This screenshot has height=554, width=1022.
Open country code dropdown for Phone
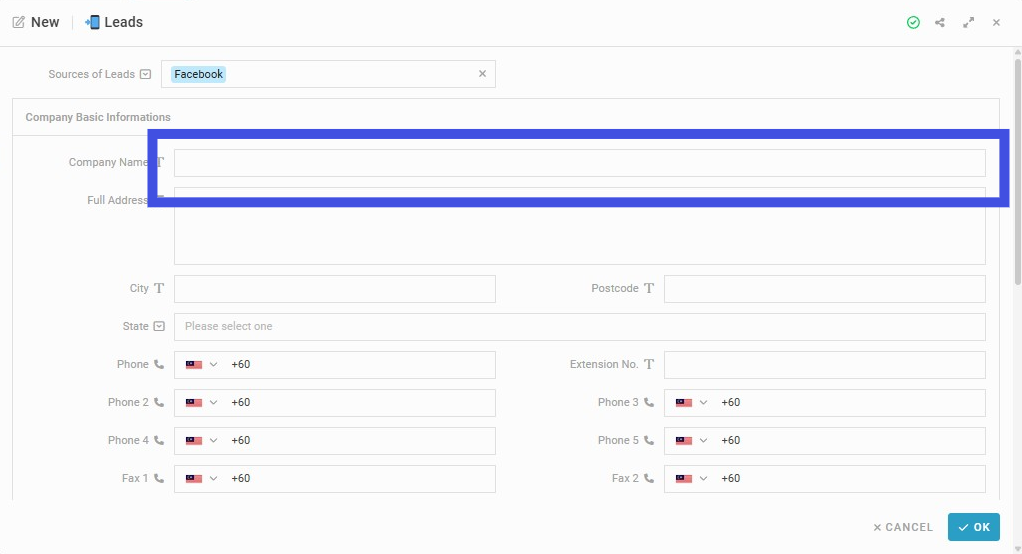[201, 365]
